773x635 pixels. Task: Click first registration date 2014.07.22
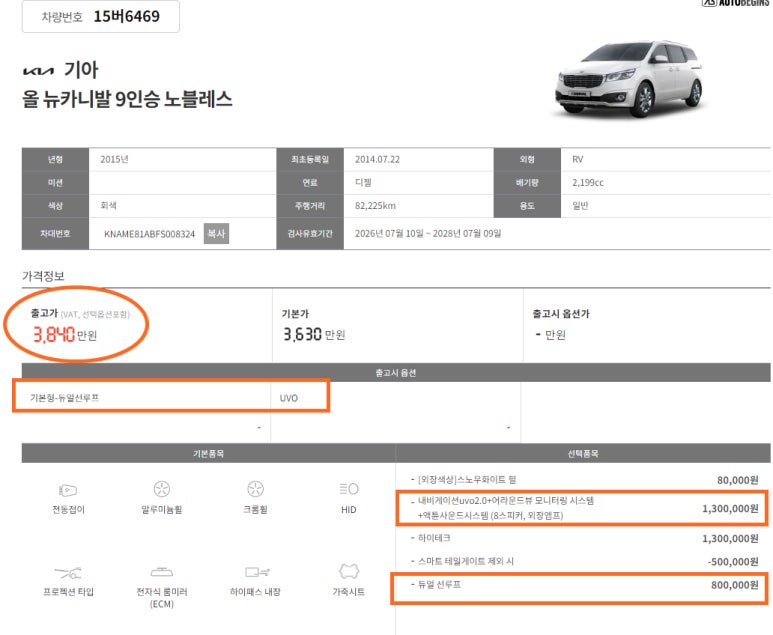click(x=378, y=159)
